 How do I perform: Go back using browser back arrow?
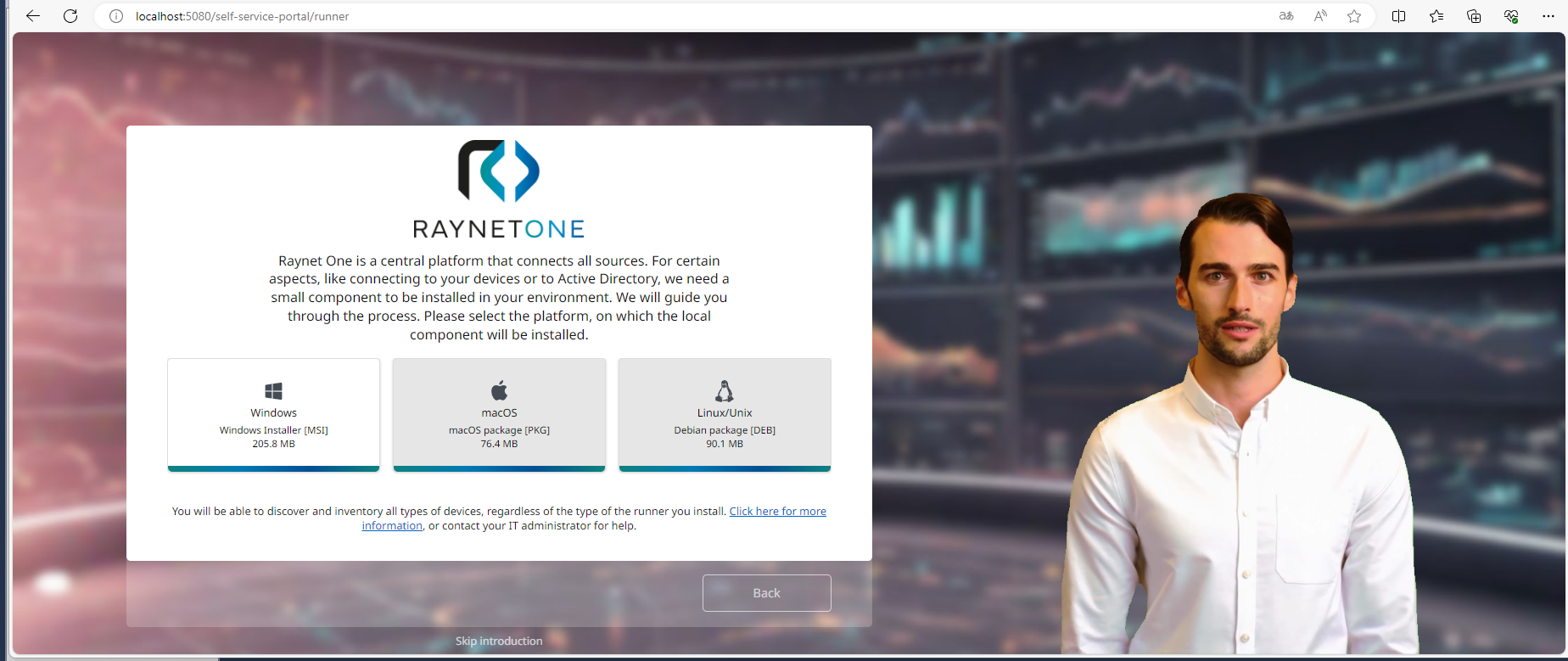[33, 16]
